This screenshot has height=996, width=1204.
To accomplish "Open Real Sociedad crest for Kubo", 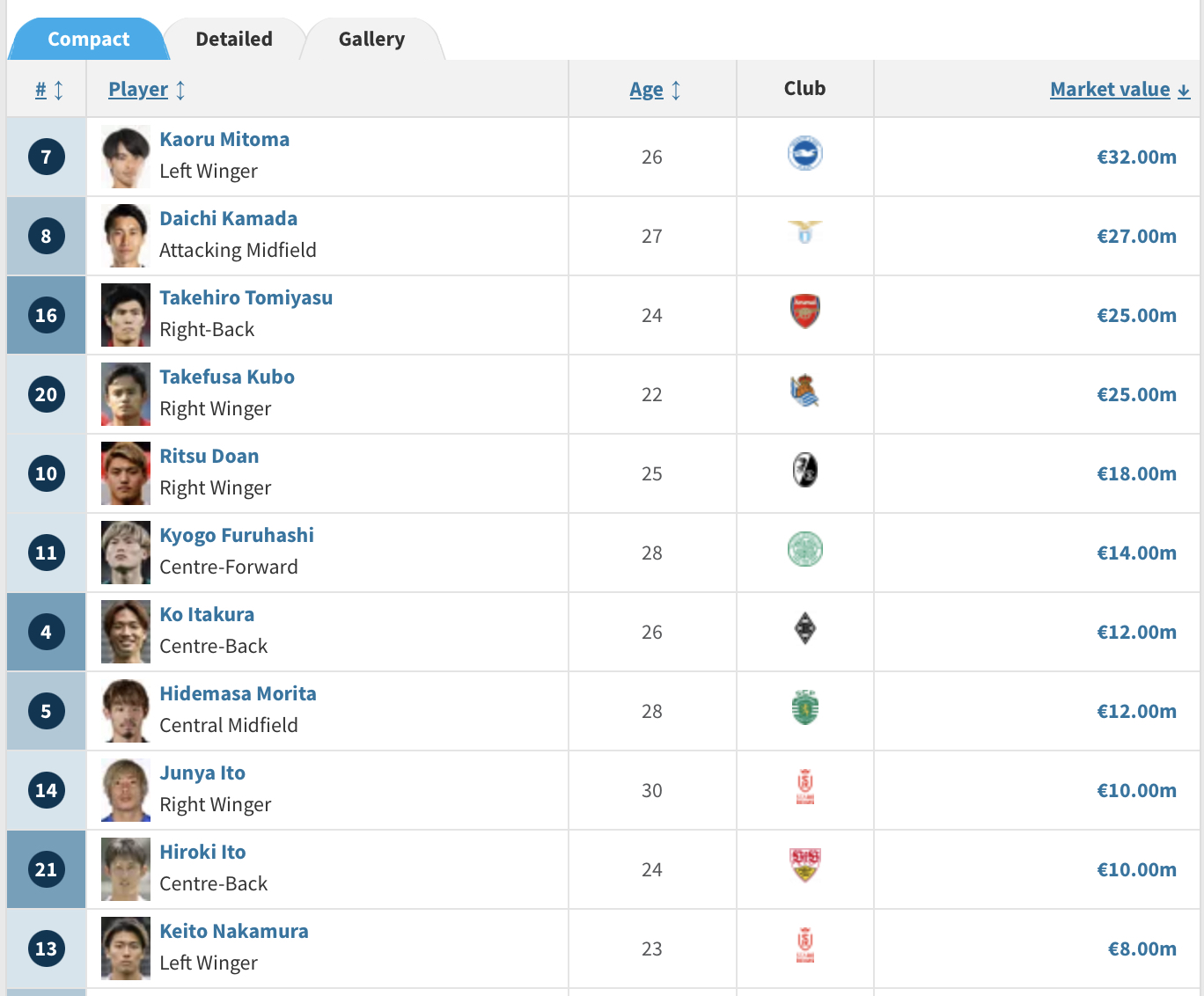I will pos(804,391).
